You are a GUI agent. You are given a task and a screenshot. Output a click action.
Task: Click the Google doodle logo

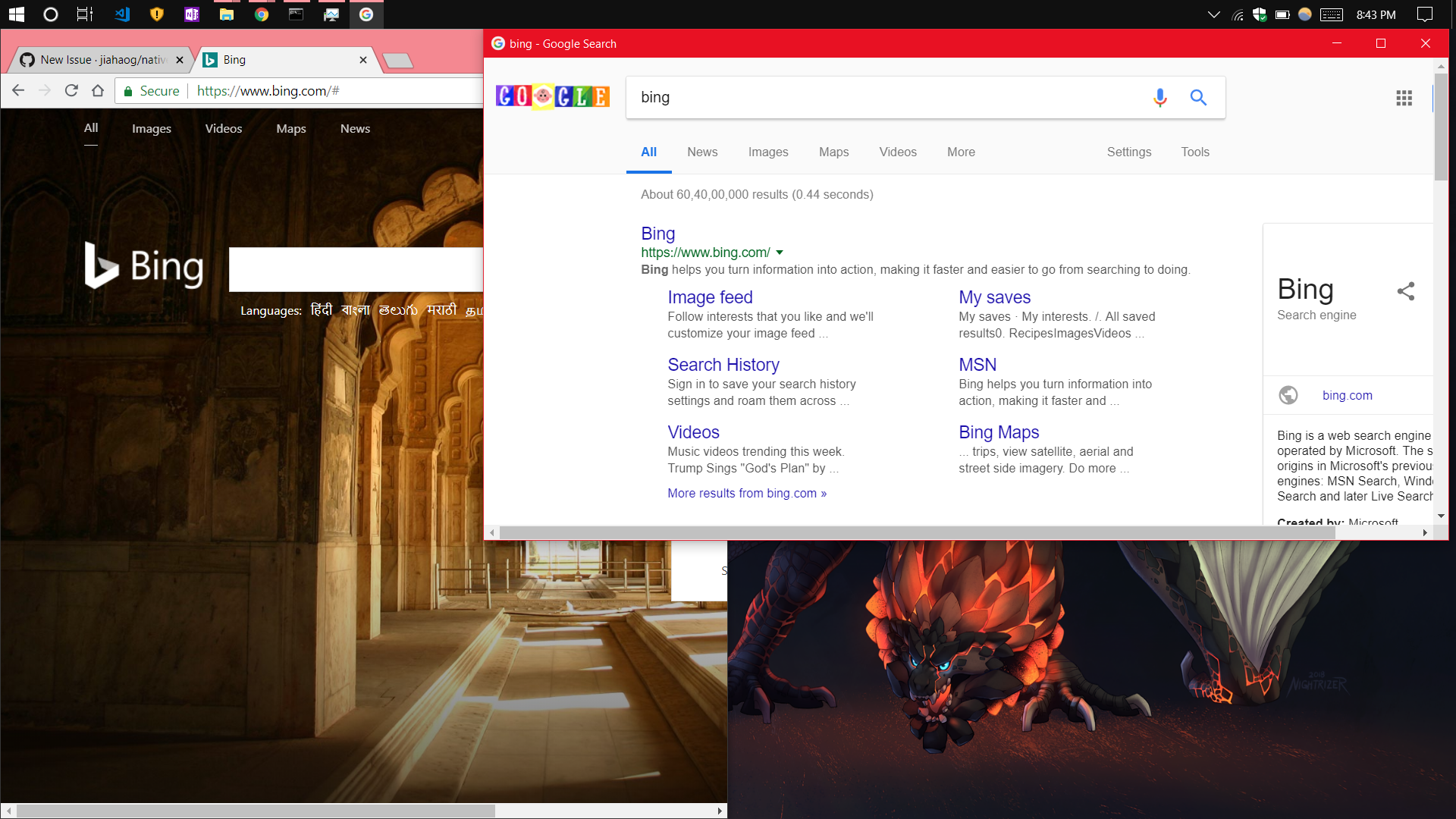552,96
